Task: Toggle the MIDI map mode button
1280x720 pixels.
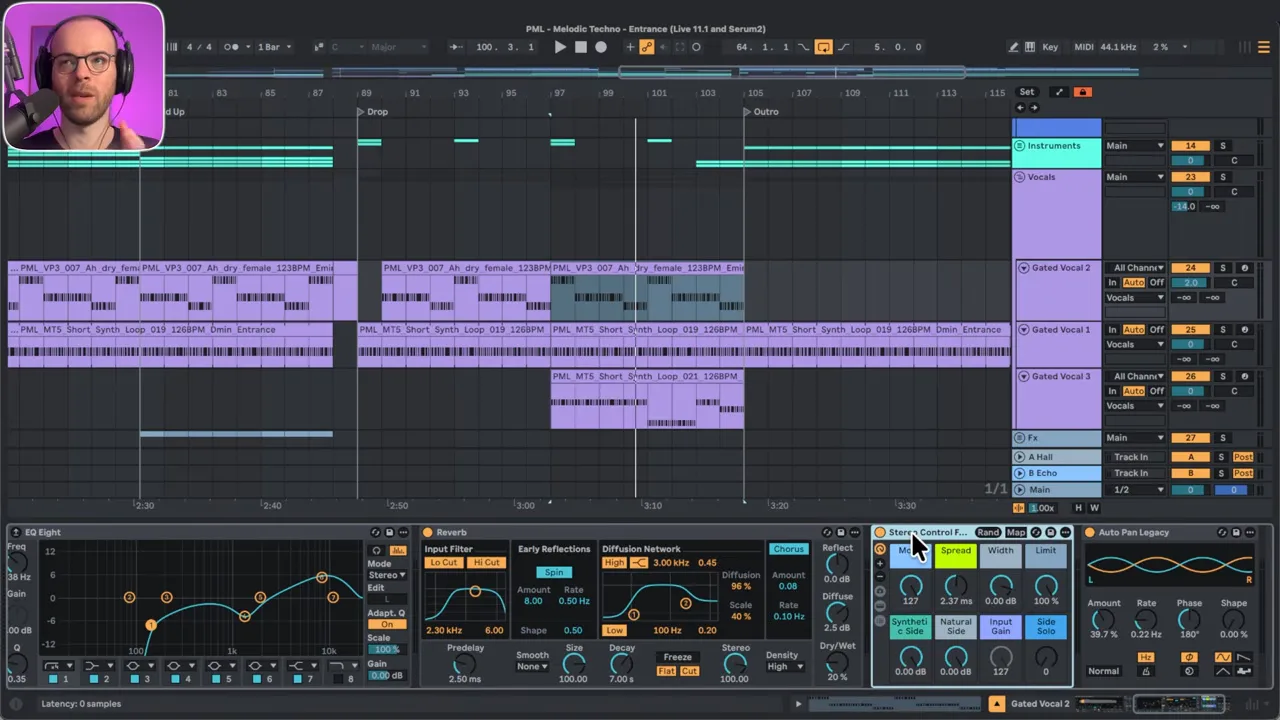Action: coord(1084,47)
